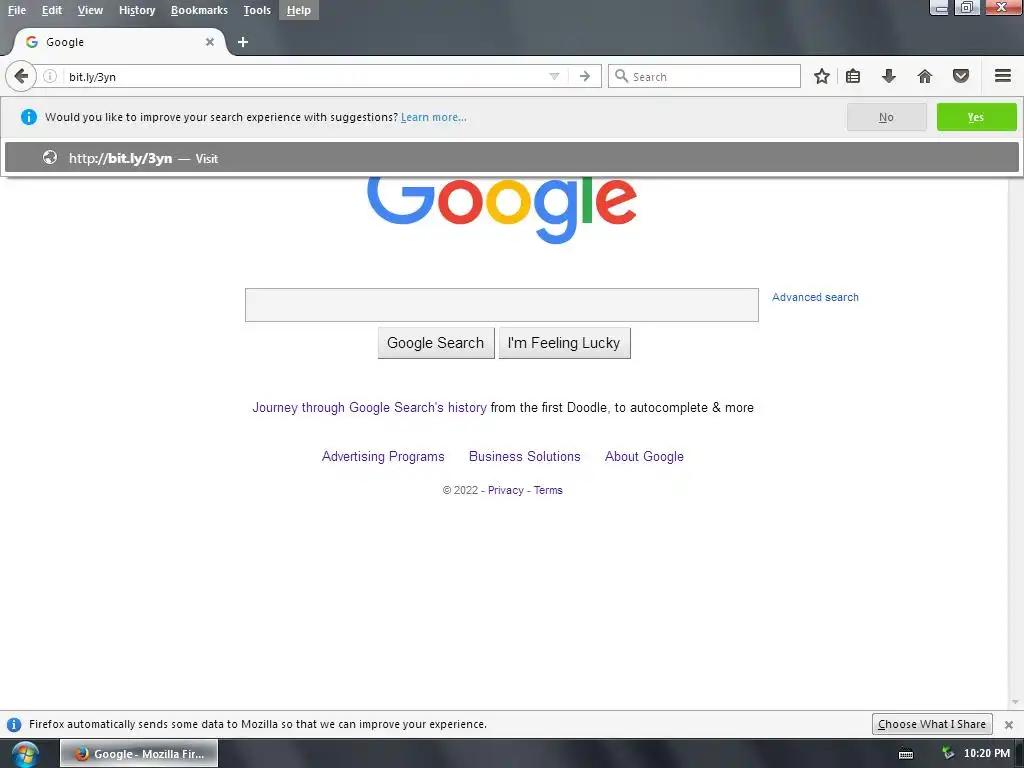Open the History menu
Image resolution: width=1024 pixels, height=768 pixels.
[x=137, y=10]
